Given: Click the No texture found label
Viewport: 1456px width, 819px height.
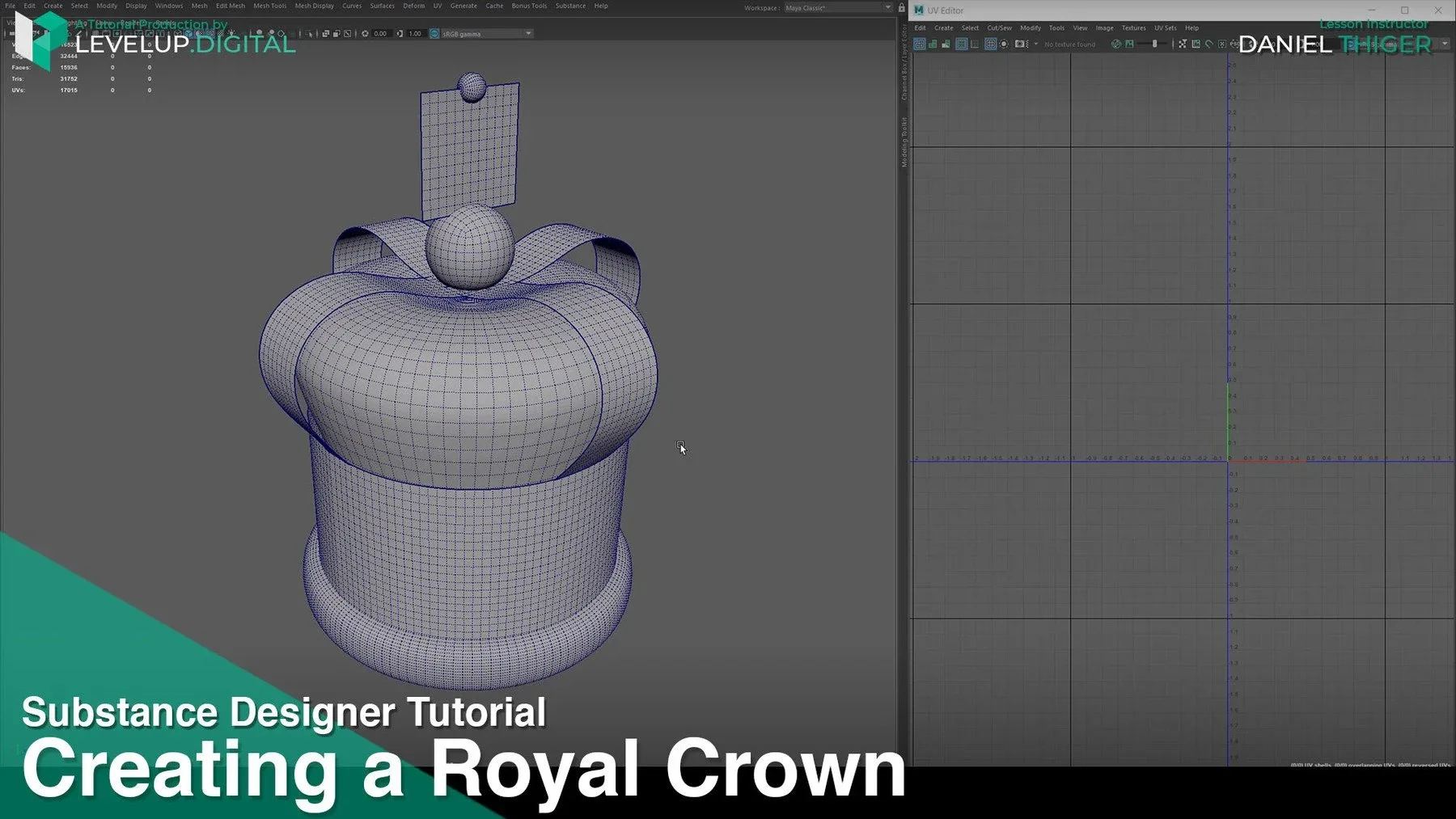Looking at the screenshot, I should 1070,44.
